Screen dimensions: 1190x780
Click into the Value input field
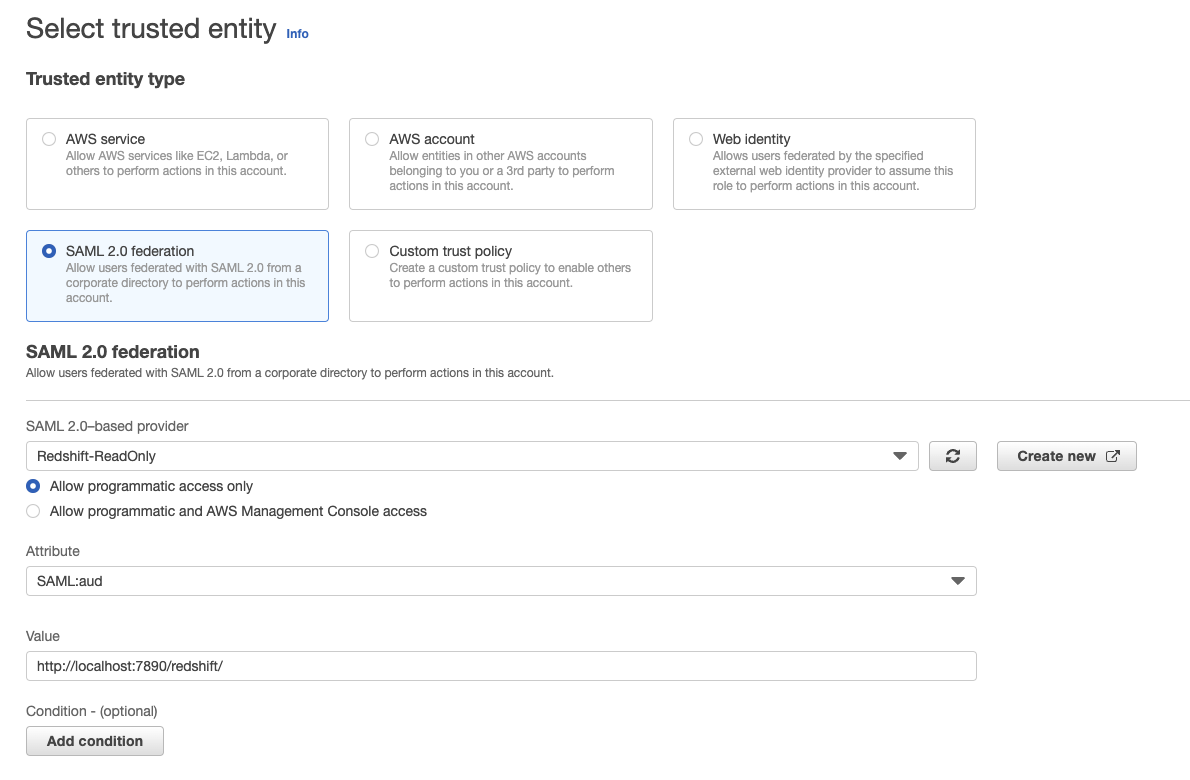pos(501,666)
